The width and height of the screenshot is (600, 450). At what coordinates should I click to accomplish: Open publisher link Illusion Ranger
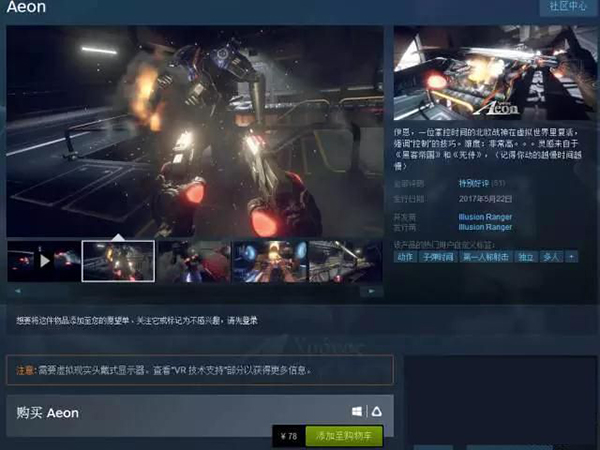click(x=485, y=227)
